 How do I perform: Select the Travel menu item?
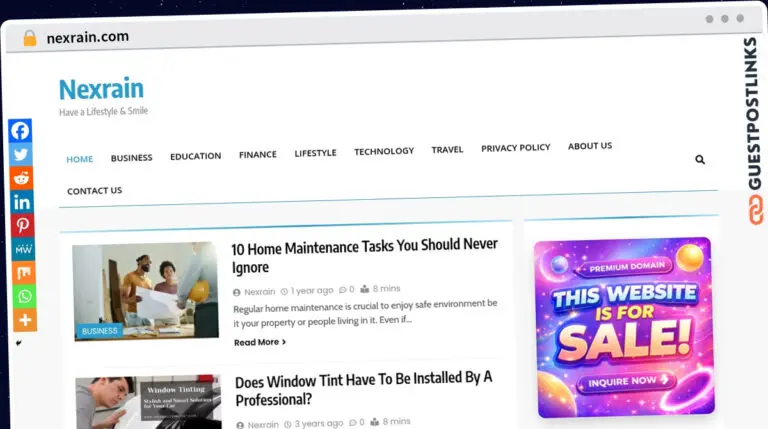447,149
